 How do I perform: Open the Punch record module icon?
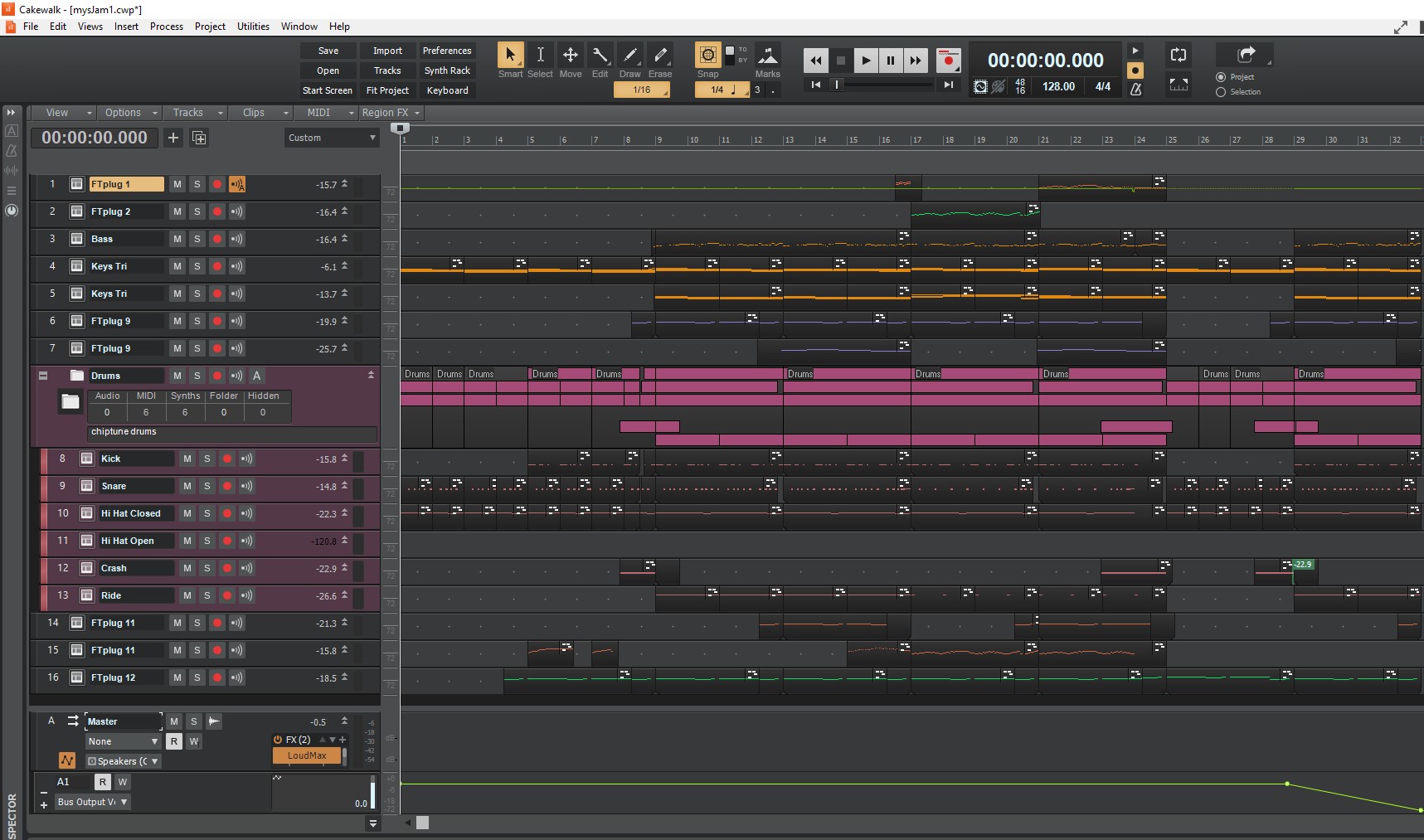coord(1179,85)
